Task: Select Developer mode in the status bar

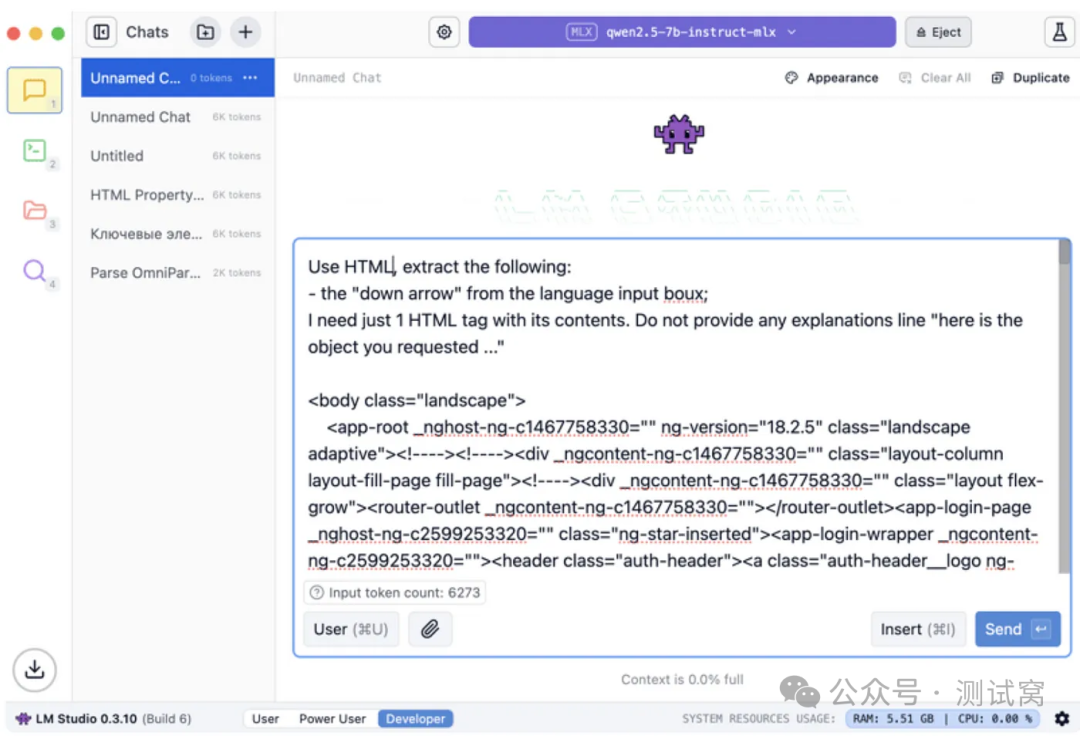Action: 415,718
